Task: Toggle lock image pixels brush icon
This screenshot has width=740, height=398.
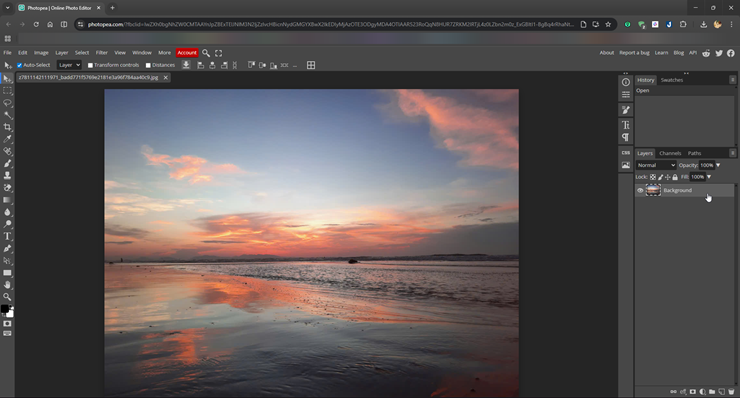Action: coord(661,177)
